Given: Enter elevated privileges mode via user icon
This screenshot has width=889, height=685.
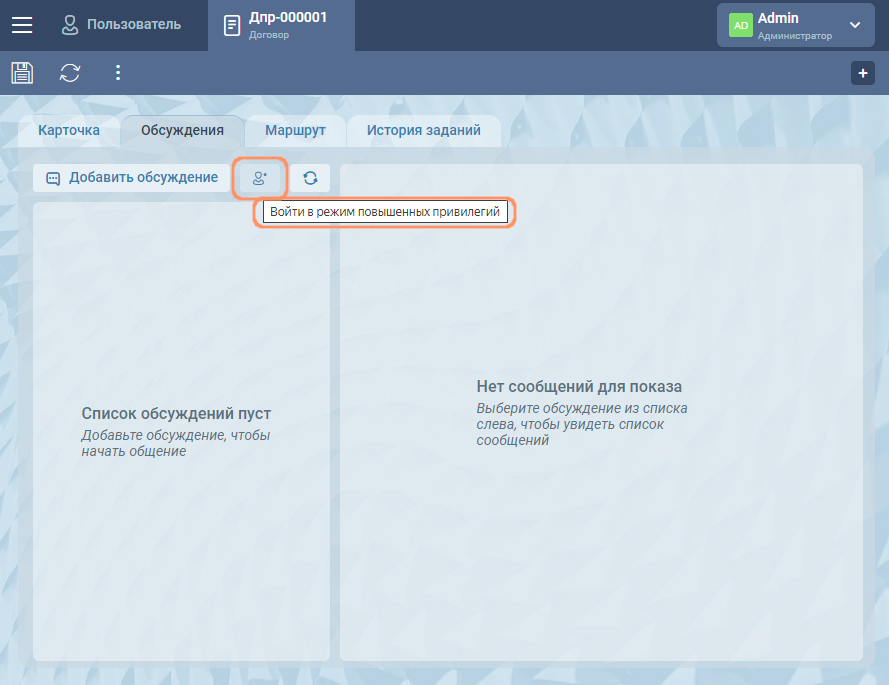Looking at the screenshot, I should [260, 178].
